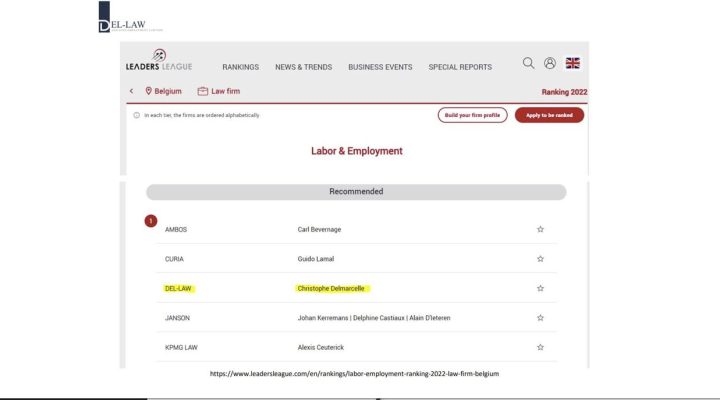Click lawyer name Carl Bevernage
Viewport: 720px width, 400px height.
pos(319,230)
